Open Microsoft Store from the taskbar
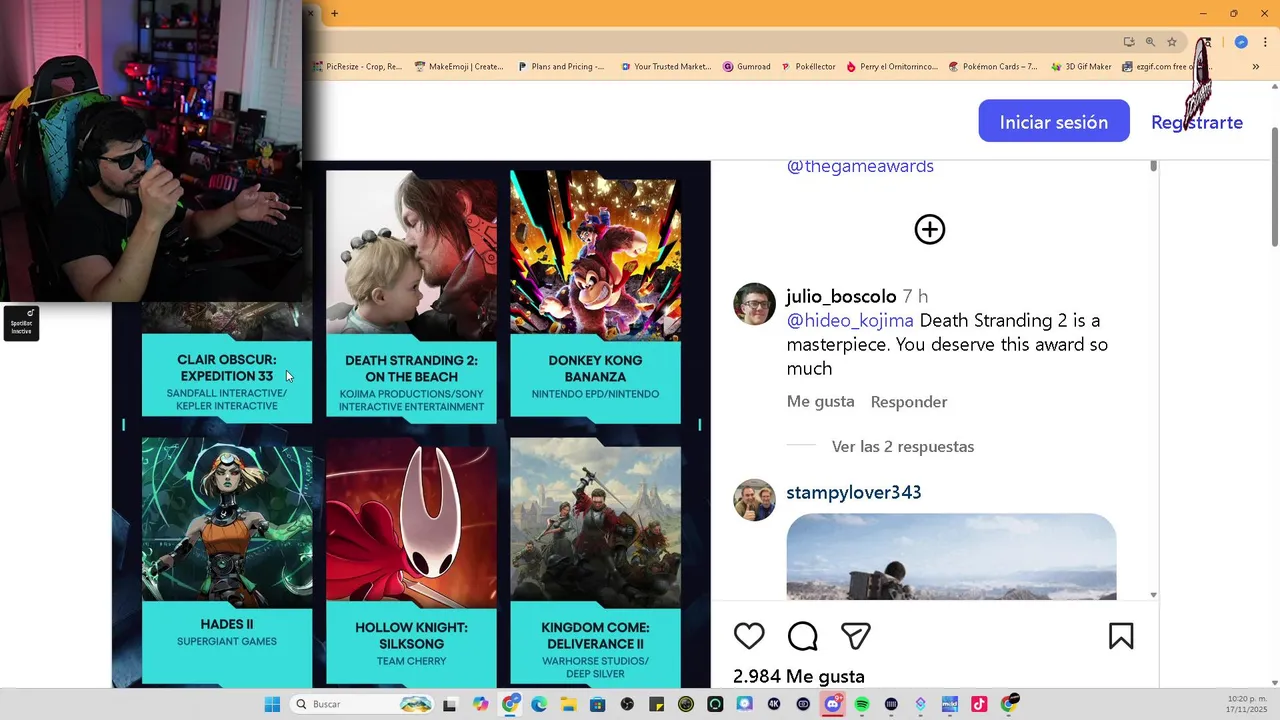This screenshot has height=720, width=1280. 598,704
